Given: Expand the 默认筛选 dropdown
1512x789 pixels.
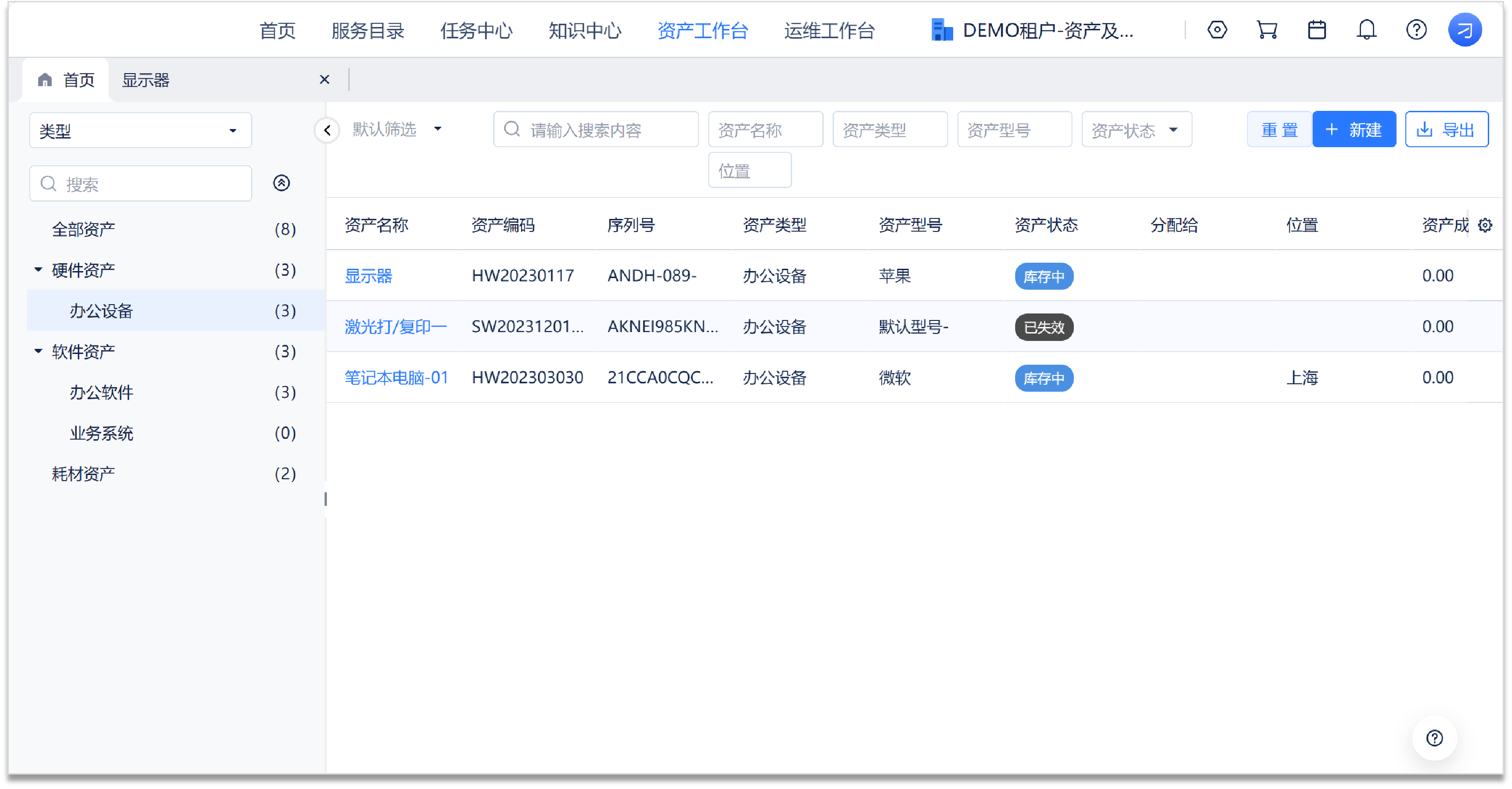Looking at the screenshot, I should pos(397,129).
